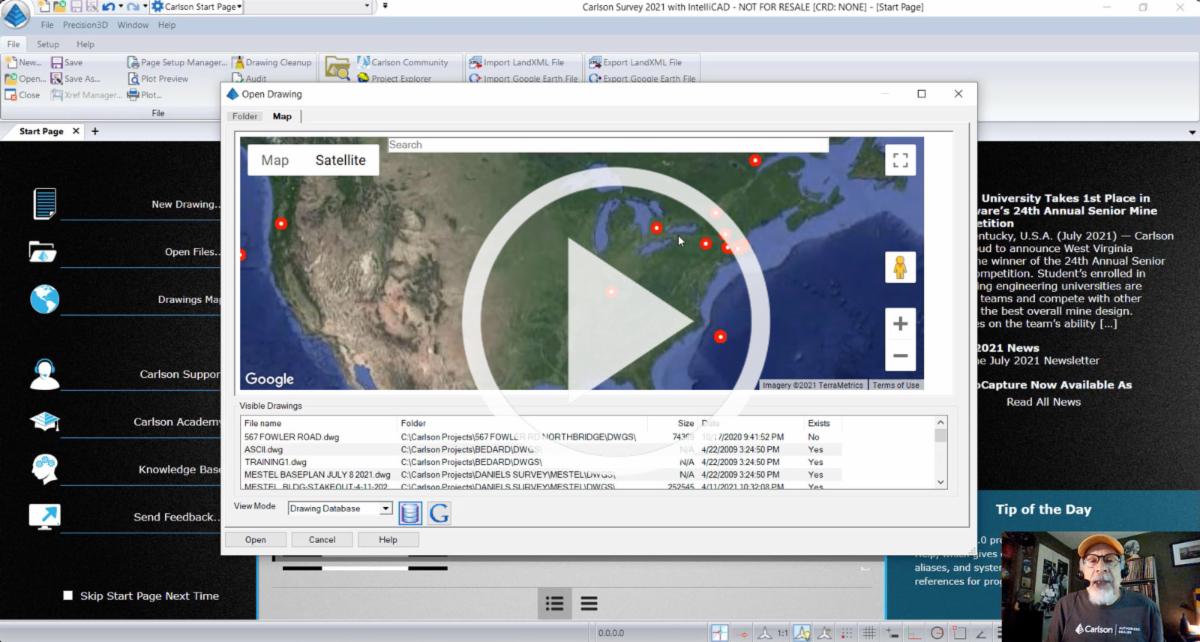Click the Google icon beside View Mode
Viewport: 1200px width, 642px height.
pyautogui.click(x=439, y=514)
